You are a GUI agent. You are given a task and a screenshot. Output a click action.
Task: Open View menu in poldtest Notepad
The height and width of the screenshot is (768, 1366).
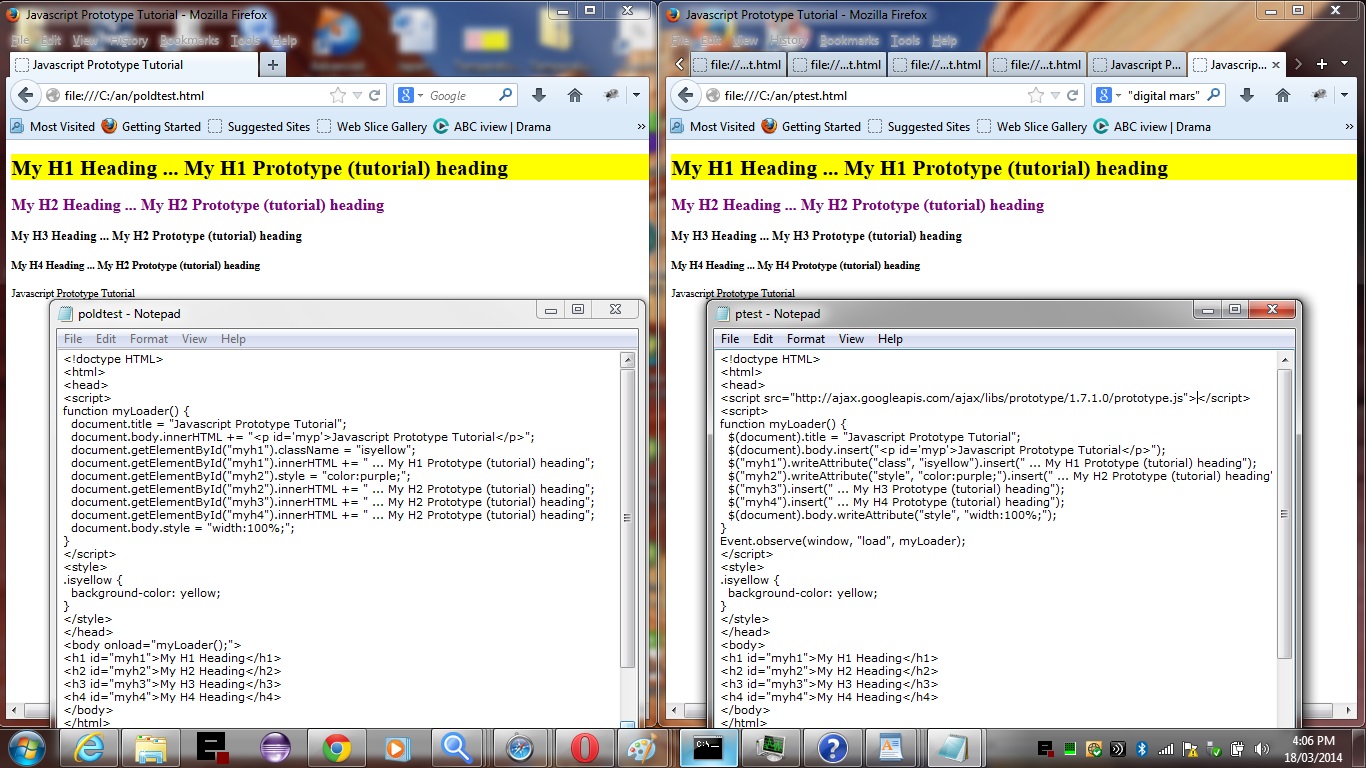[194, 339]
